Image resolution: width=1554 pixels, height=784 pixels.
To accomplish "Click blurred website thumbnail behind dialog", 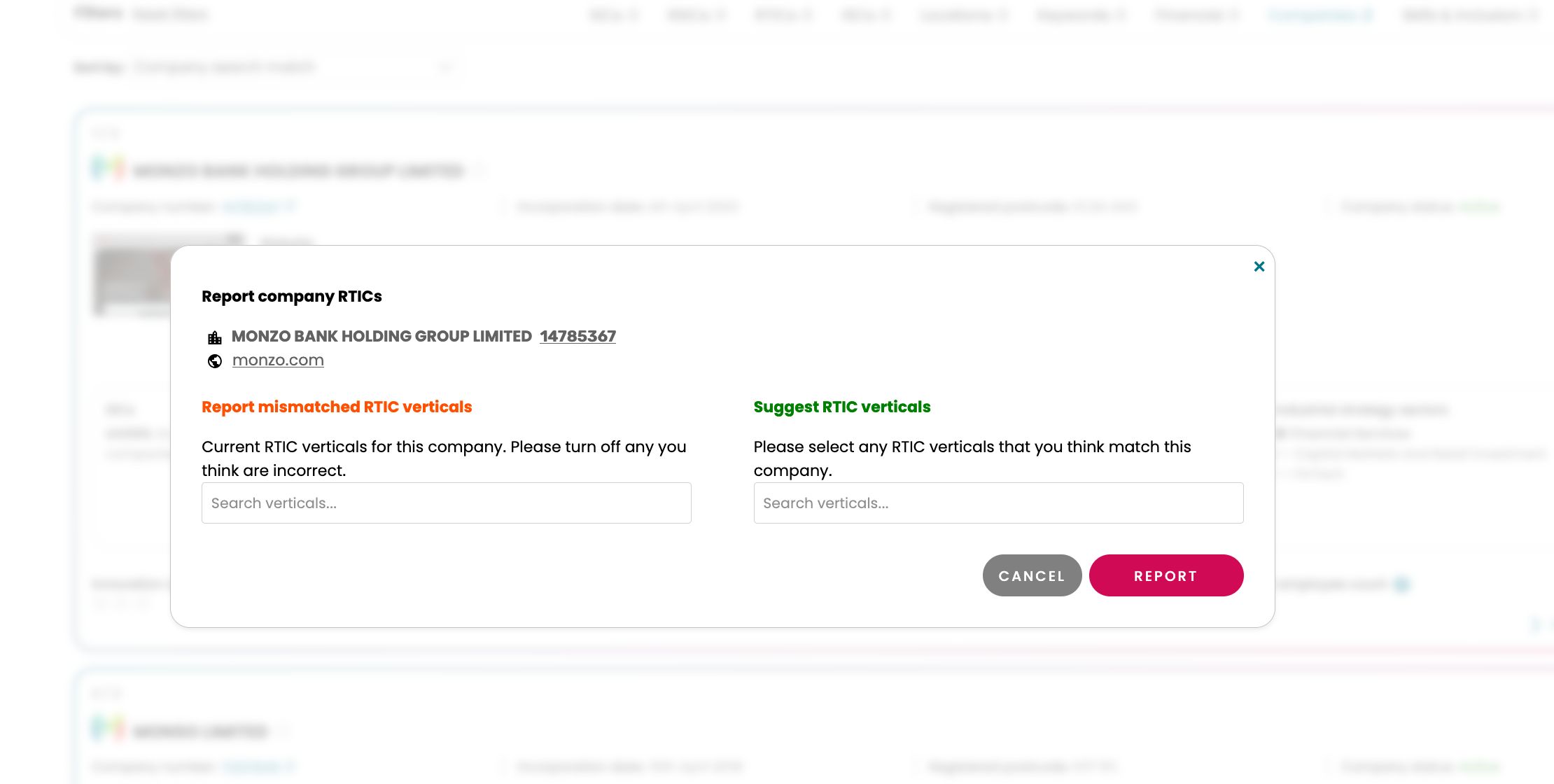I will click(x=132, y=276).
